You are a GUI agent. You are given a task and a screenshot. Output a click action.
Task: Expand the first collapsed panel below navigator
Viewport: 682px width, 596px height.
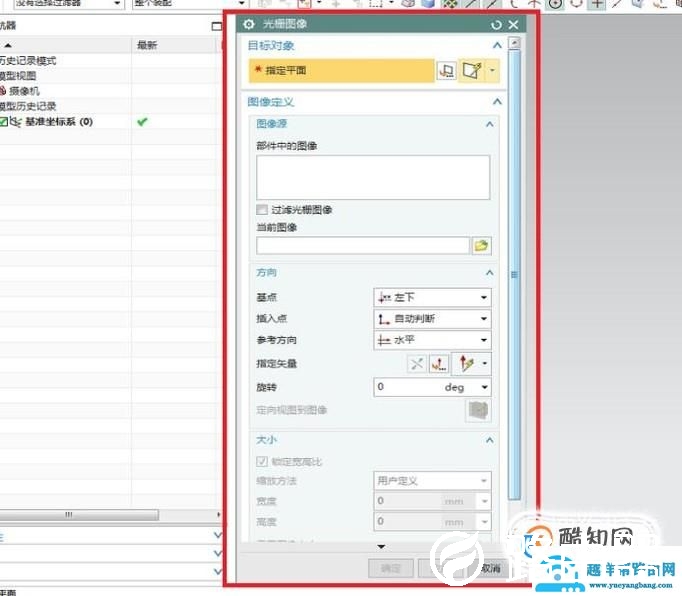pyautogui.click(x=217, y=536)
